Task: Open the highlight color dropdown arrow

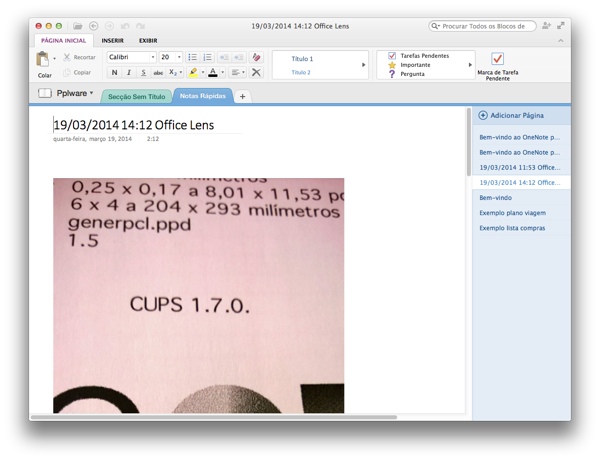Action: (203, 72)
